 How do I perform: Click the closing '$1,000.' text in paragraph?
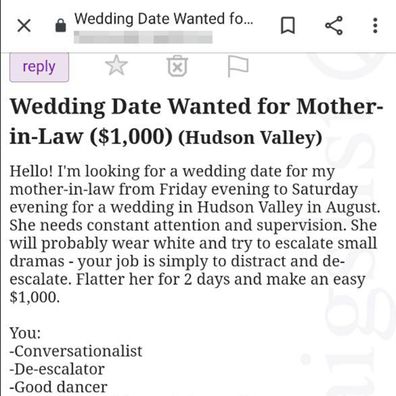click(35, 297)
